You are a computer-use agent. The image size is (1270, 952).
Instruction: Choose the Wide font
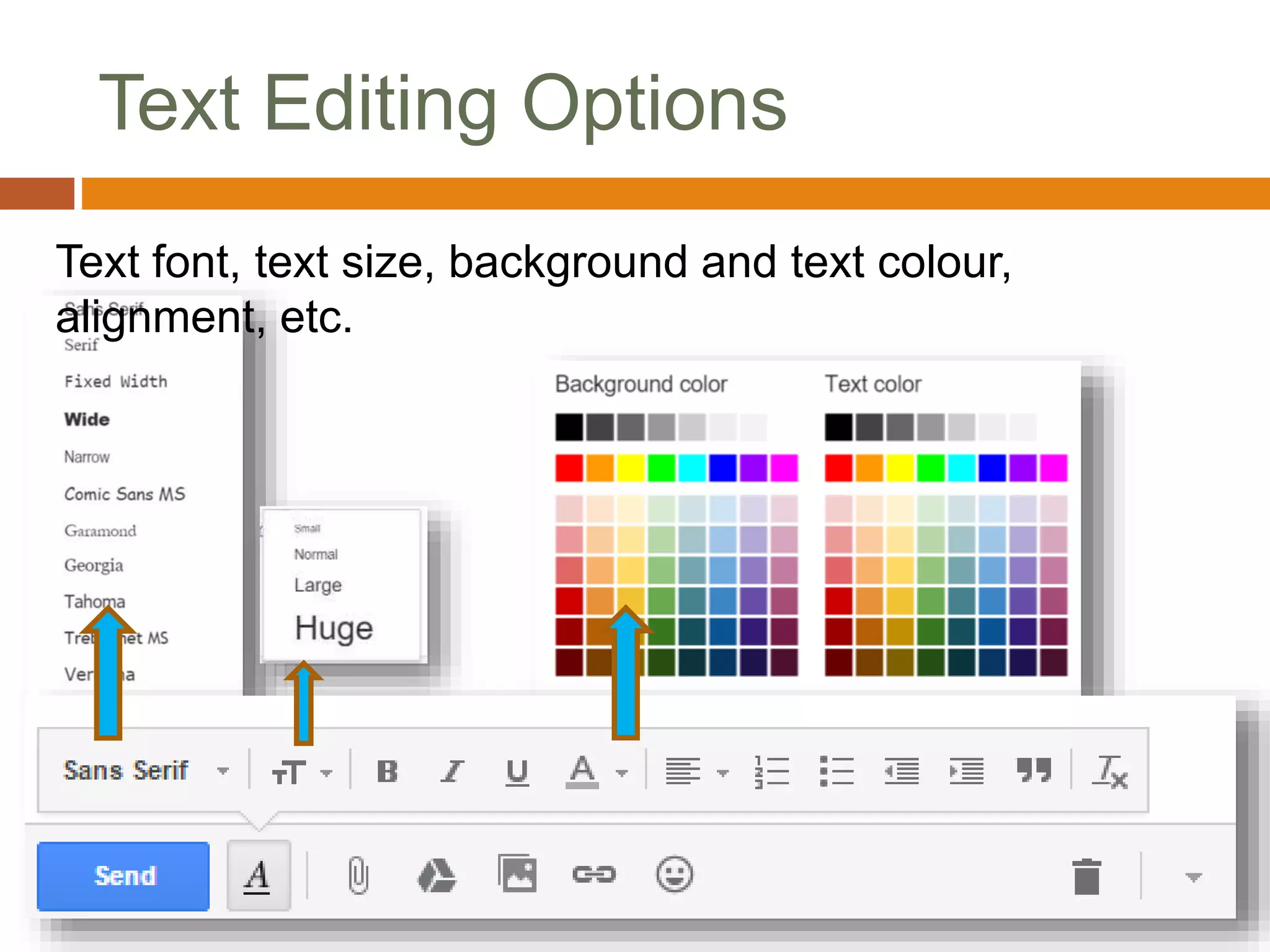[x=87, y=420]
